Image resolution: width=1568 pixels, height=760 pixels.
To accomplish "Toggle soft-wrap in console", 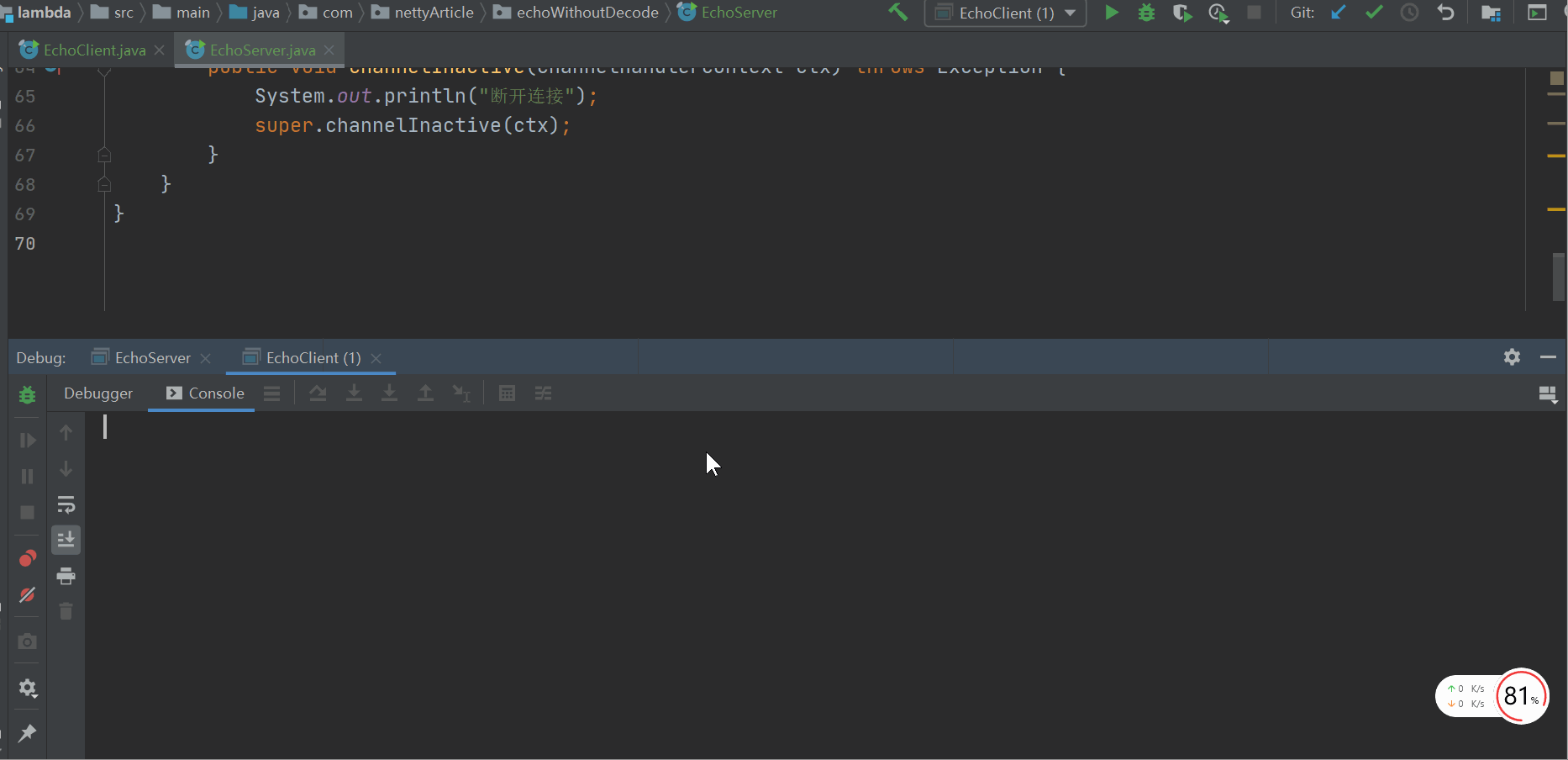I will (66, 504).
